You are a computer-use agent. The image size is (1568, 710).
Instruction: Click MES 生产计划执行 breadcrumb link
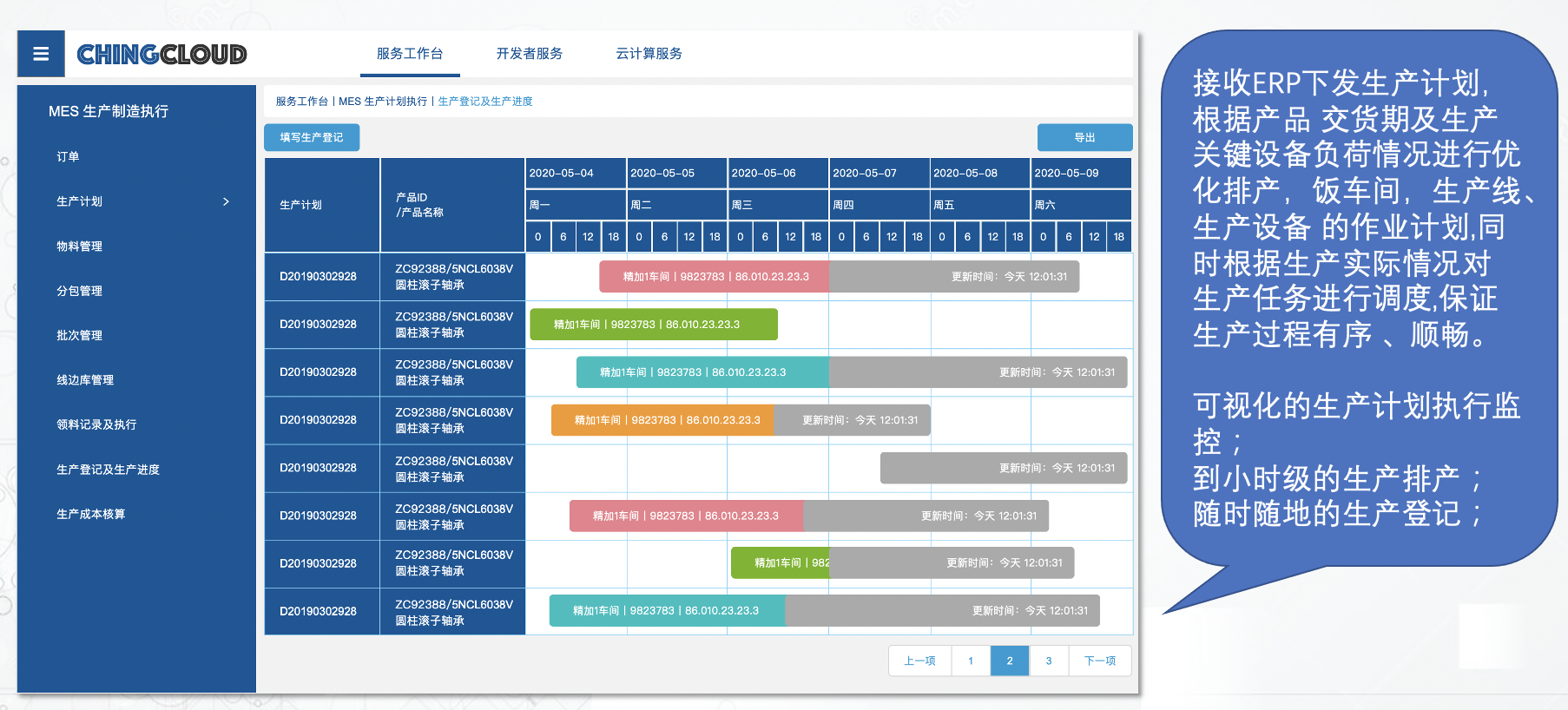[x=383, y=102]
